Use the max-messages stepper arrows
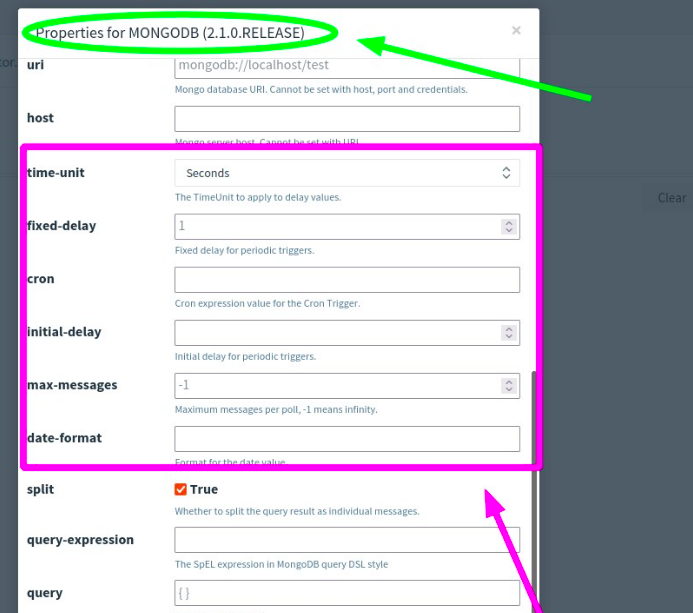 point(509,385)
